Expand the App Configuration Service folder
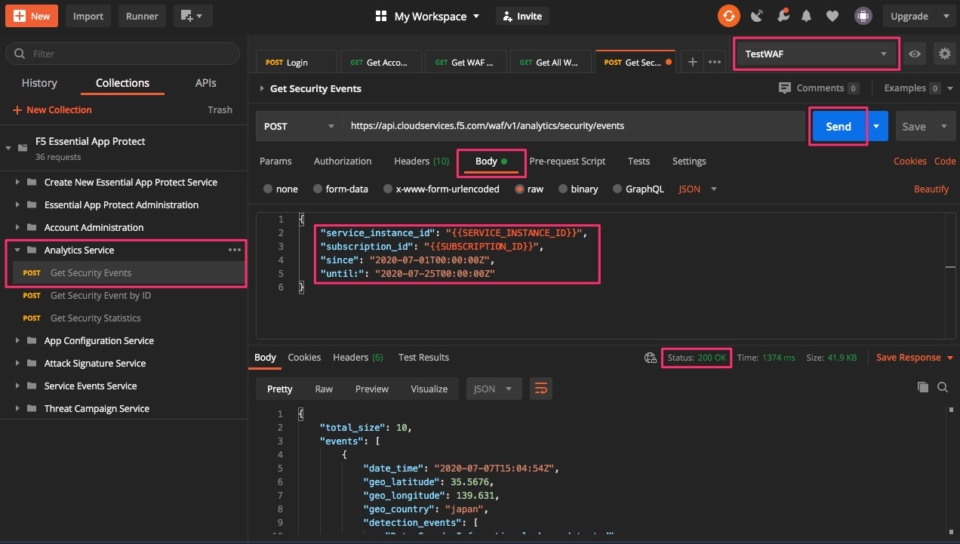 (x=17, y=341)
